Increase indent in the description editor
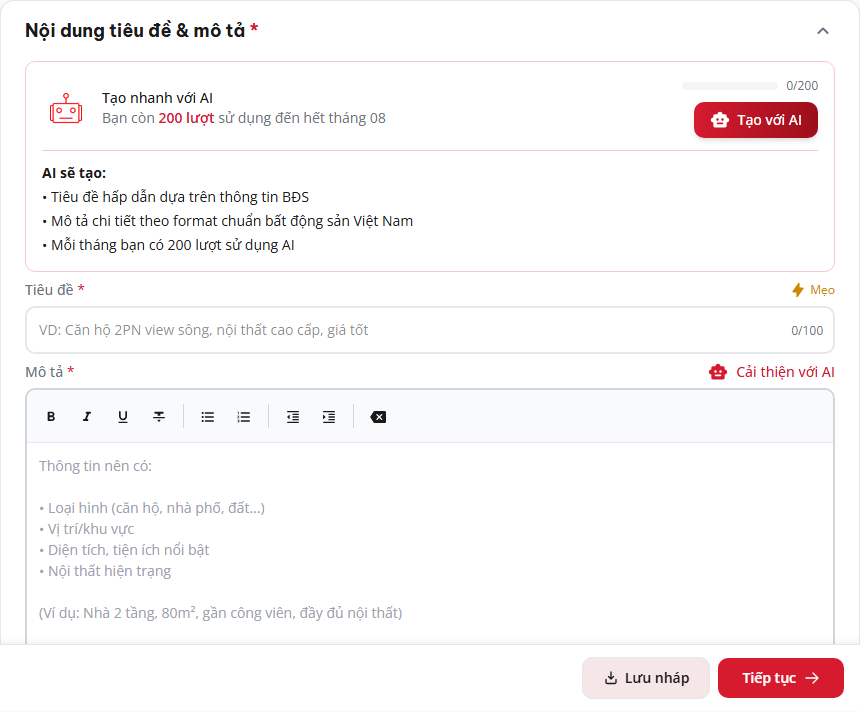 [x=329, y=417]
